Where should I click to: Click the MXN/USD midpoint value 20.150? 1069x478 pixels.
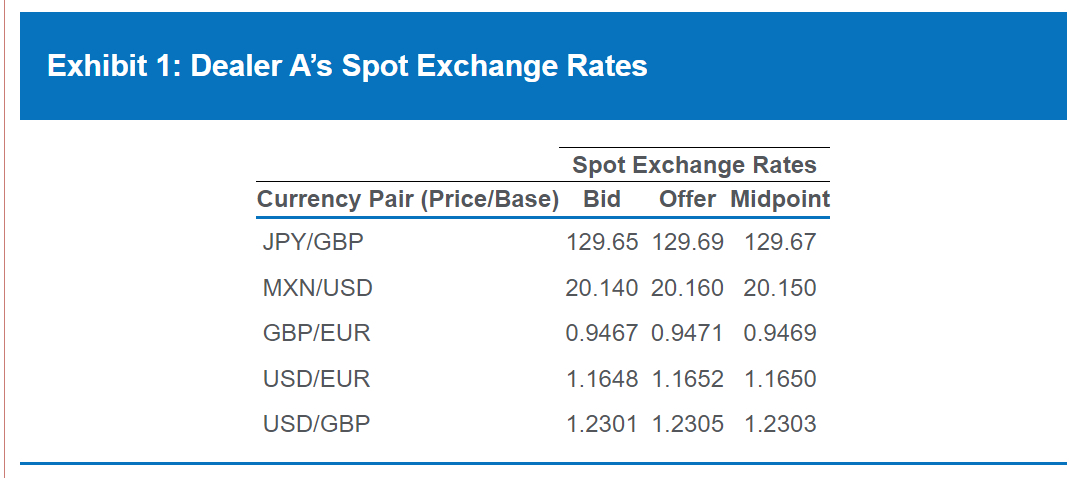tap(780, 288)
